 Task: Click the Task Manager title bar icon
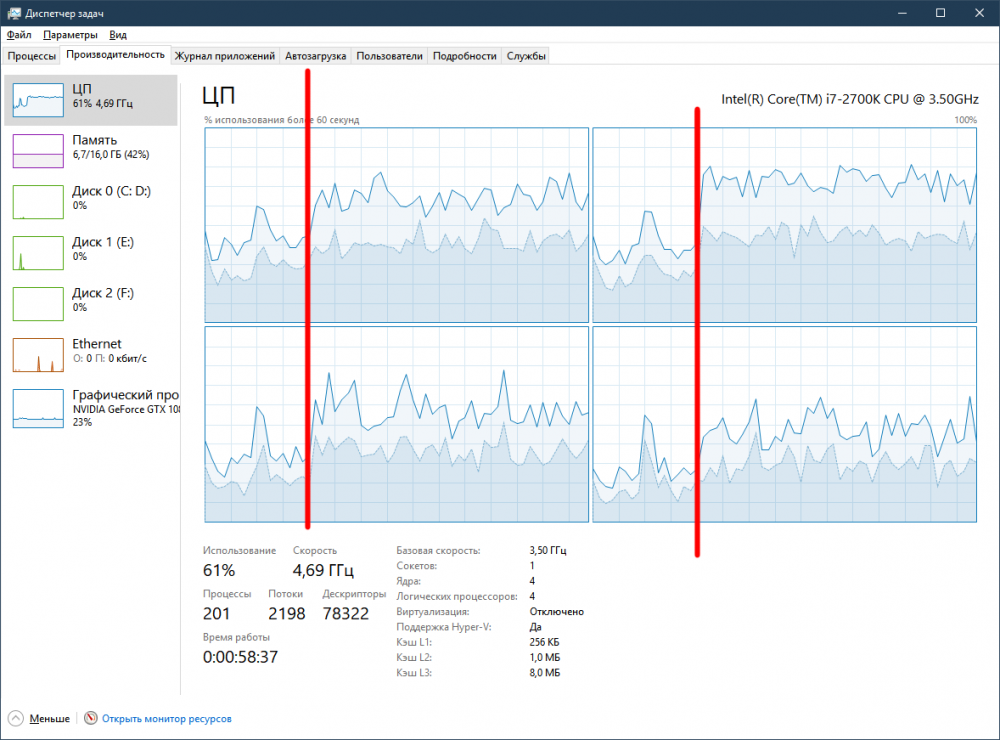pyautogui.click(x=13, y=13)
